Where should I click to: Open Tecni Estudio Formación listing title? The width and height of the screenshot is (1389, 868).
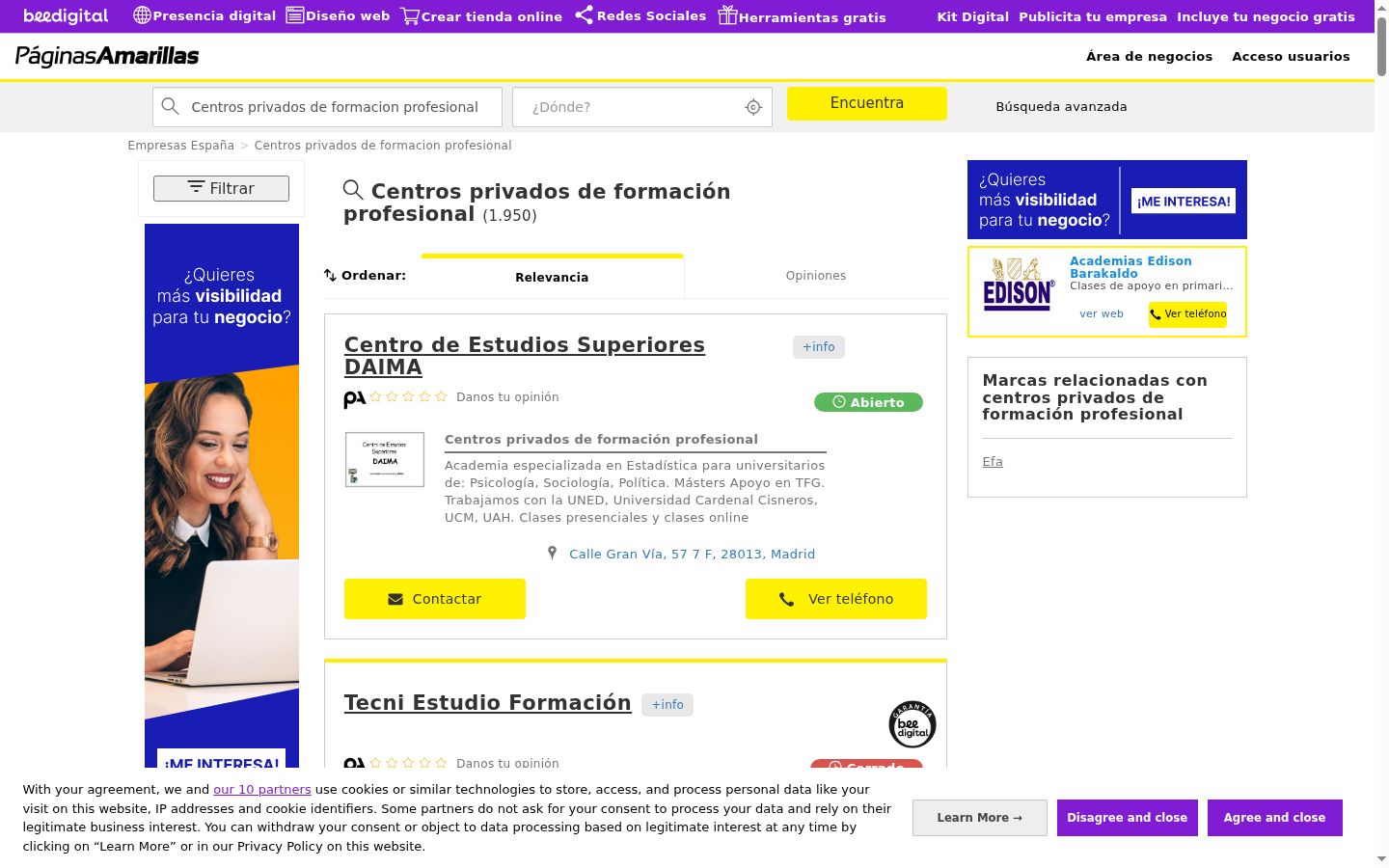[487, 702]
